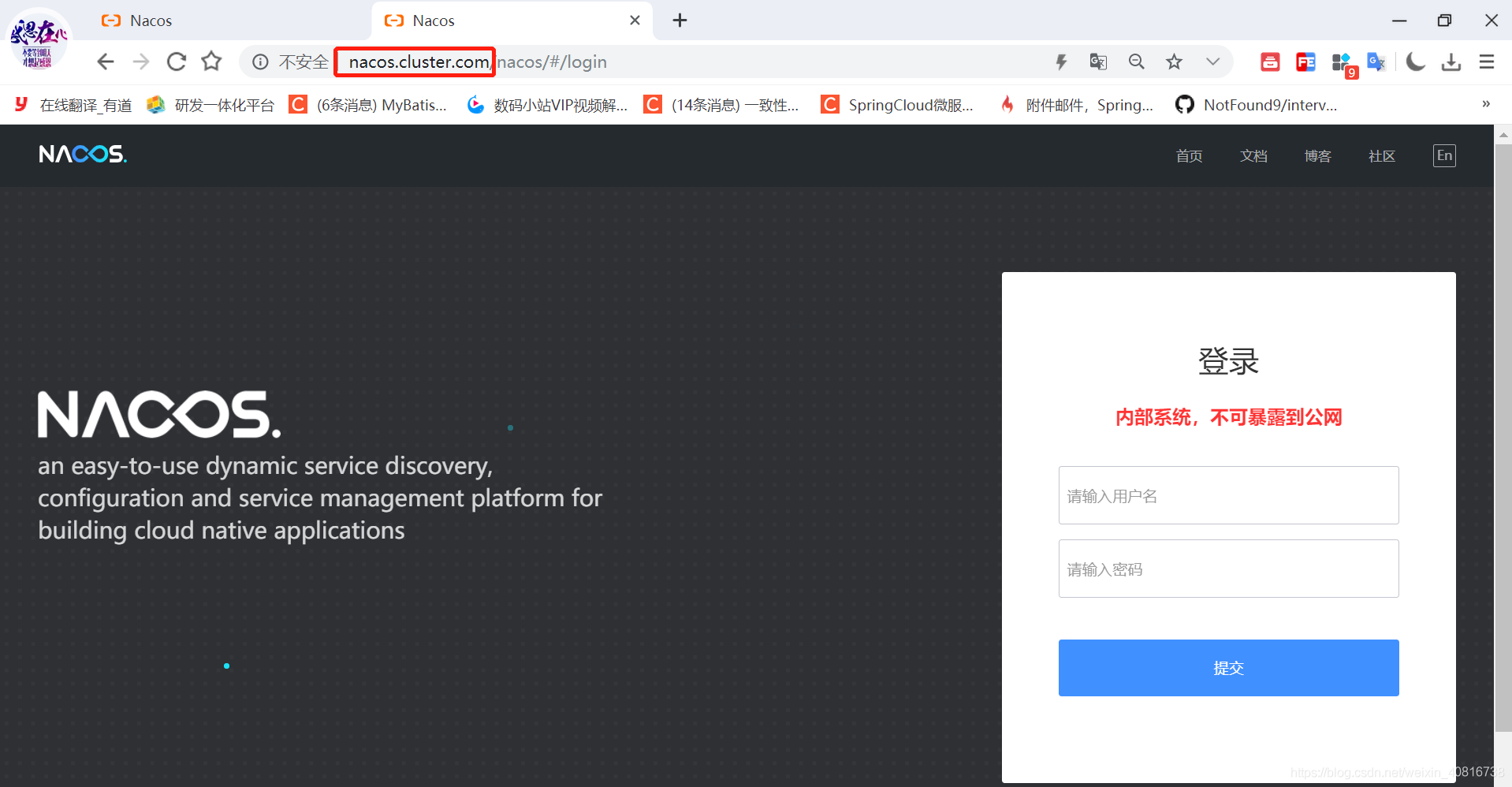Click the site info icon before 不安全

(x=260, y=62)
